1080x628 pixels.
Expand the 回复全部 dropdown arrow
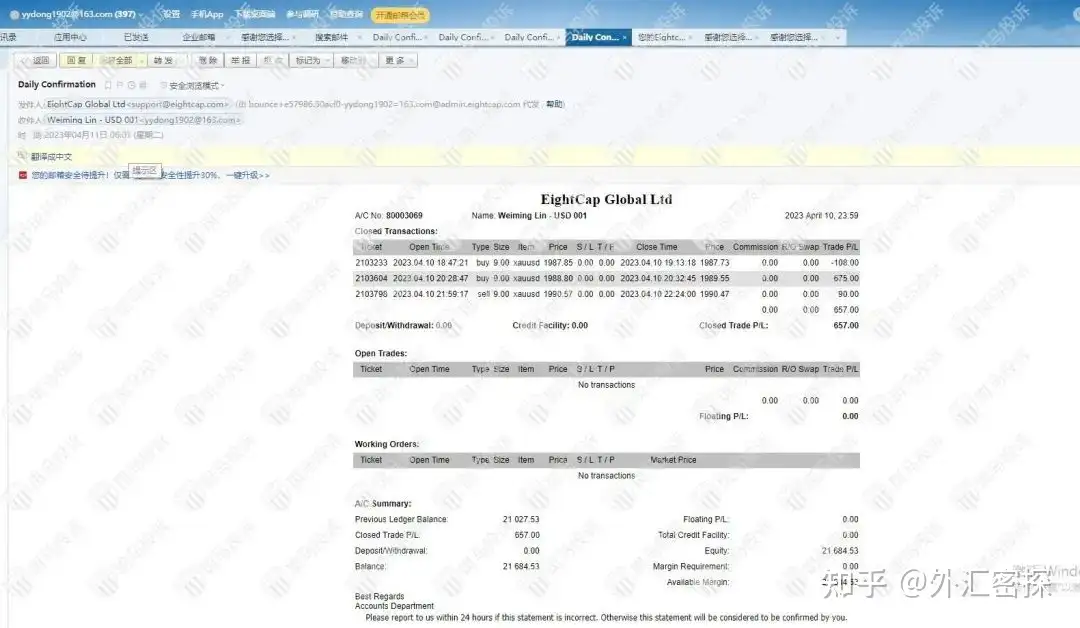141,61
